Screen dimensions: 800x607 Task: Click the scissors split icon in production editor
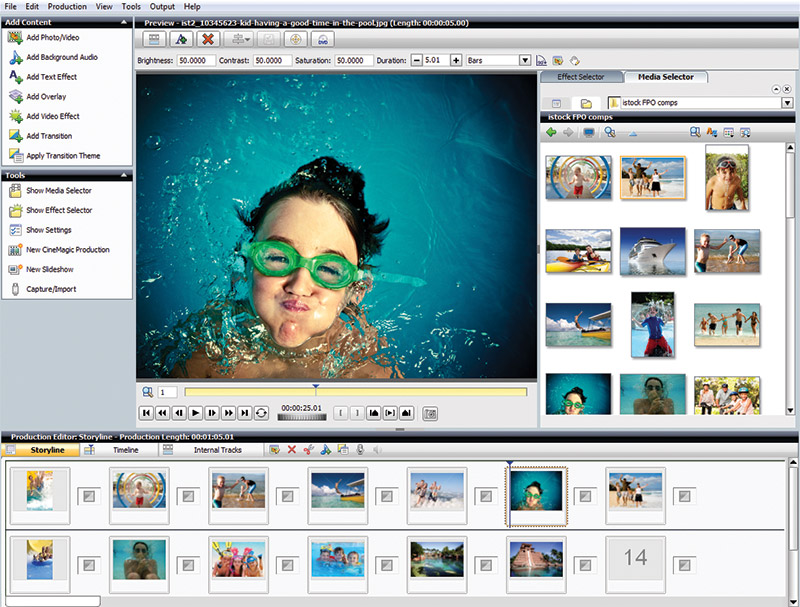point(308,450)
